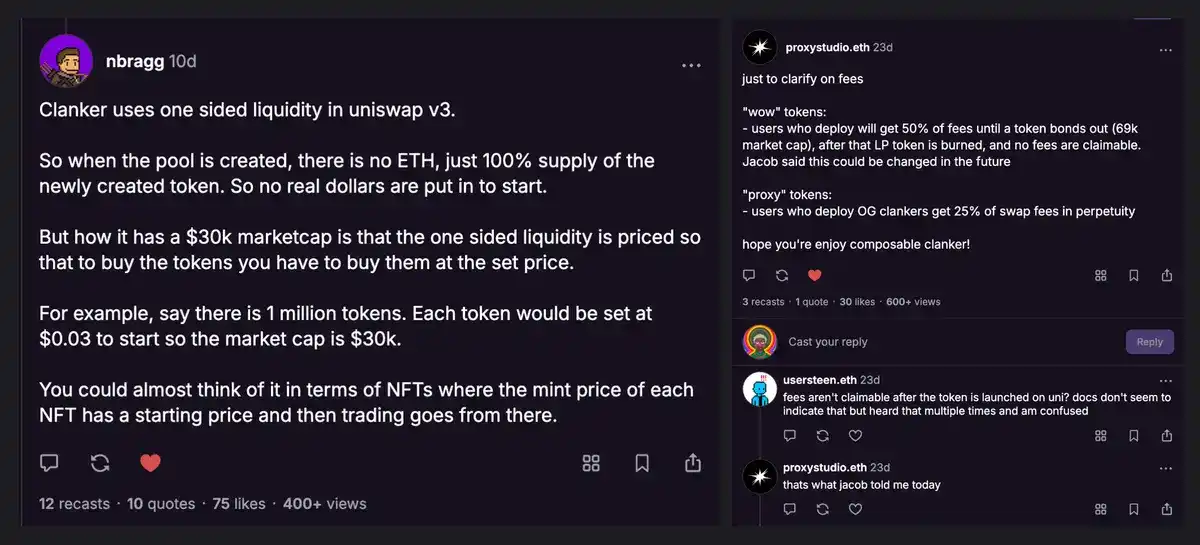
Task: View the 10 quotes on nbragg's cast
Action: coord(161,504)
